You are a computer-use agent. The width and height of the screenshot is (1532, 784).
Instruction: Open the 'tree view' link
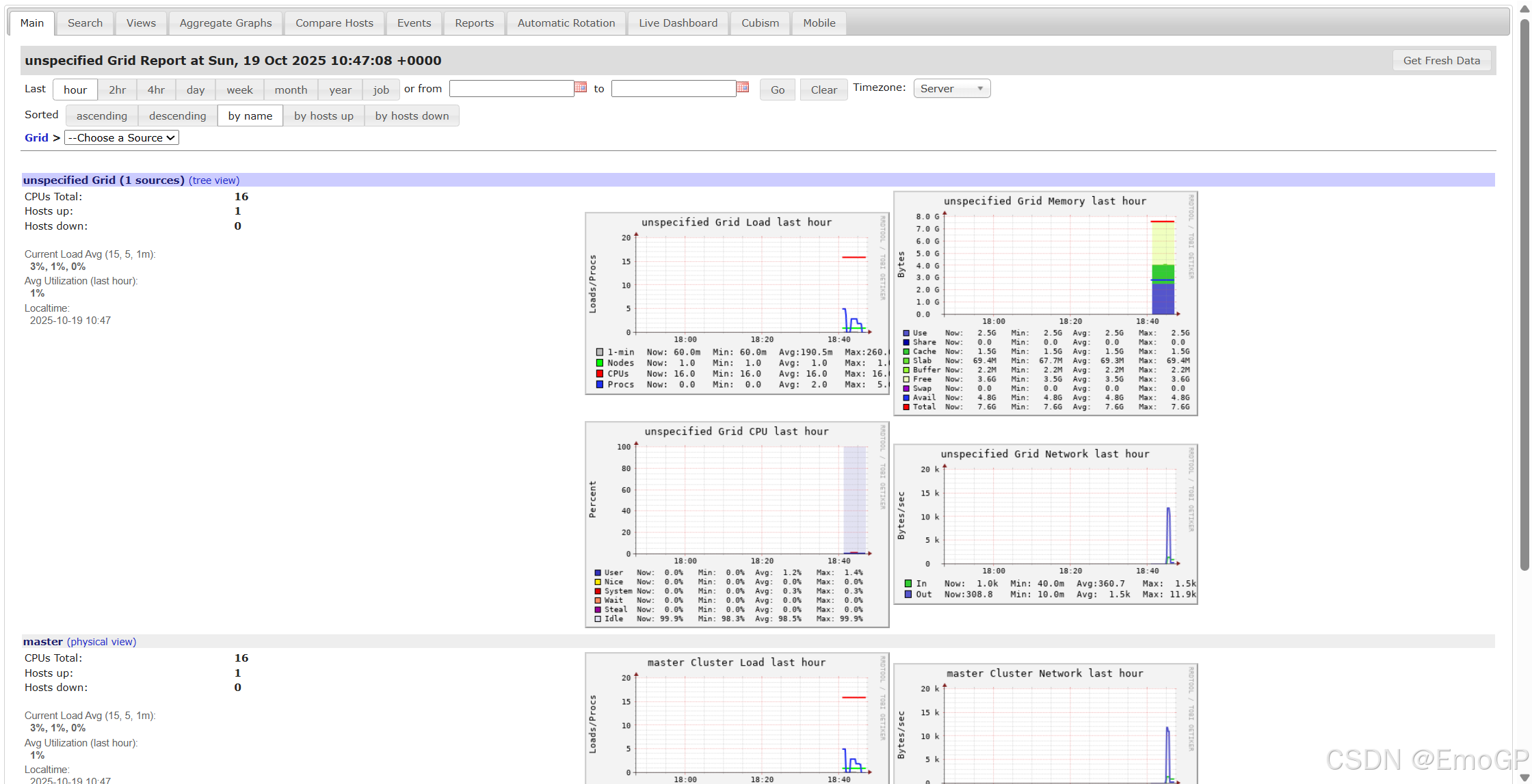[214, 180]
